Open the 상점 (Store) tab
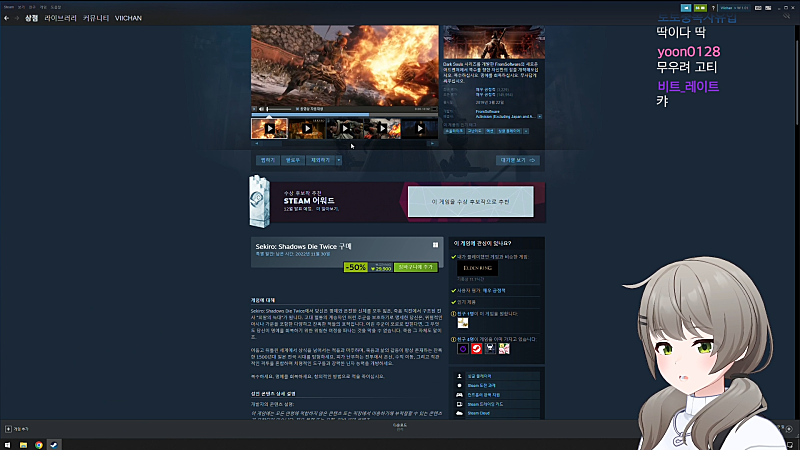The height and width of the screenshot is (450, 800). coord(32,18)
